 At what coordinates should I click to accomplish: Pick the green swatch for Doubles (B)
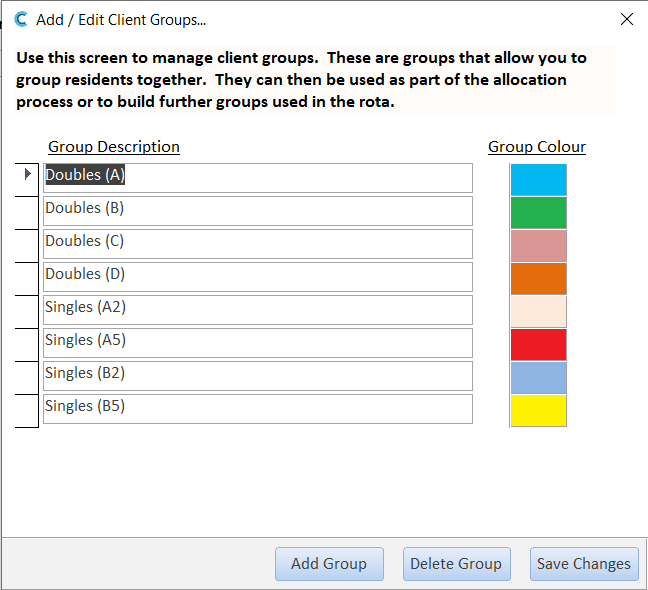tap(538, 213)
